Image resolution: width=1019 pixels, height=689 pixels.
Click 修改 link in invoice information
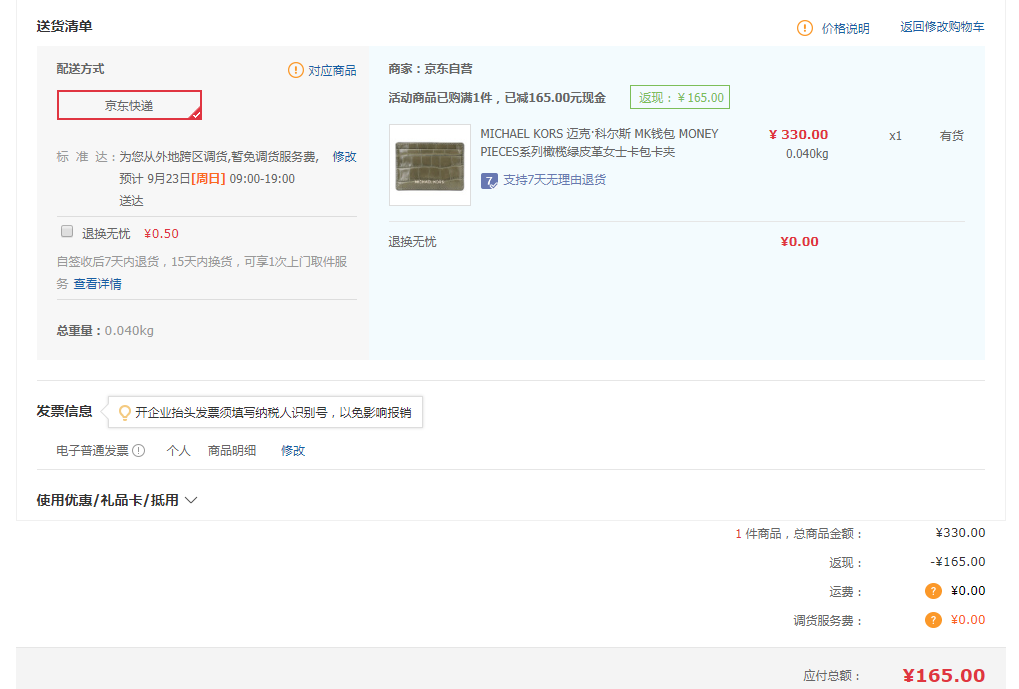point(293,451)
